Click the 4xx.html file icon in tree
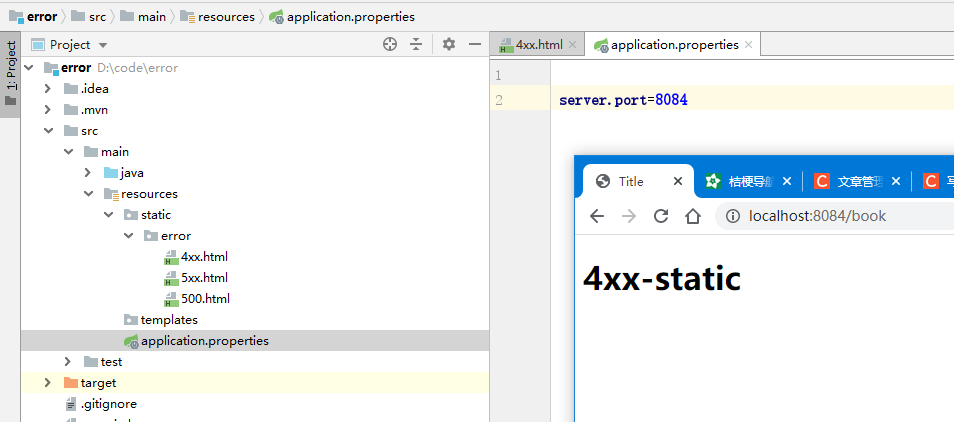This screenshot has height=422, width=954. coord(171,257)
